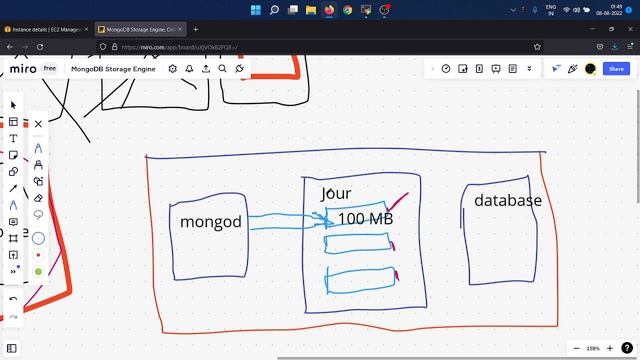Open File Explorer from taskbar

coord(311,10)
